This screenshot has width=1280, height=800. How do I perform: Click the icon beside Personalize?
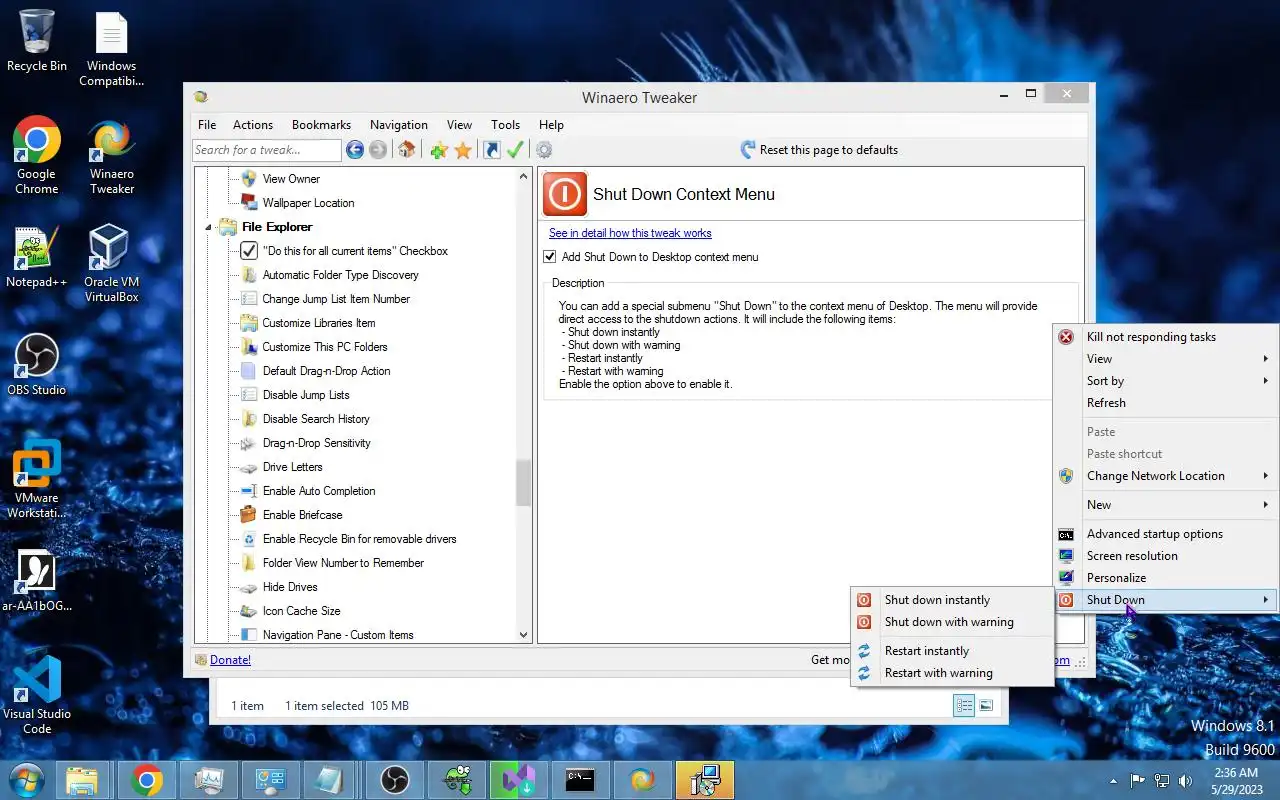click(x=1066, y=578)
